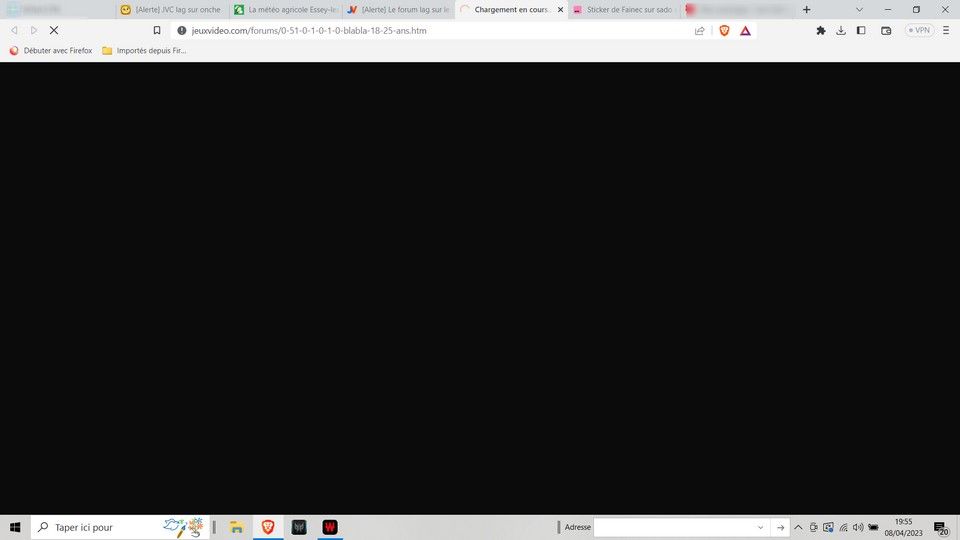Click the Brave browser taskbar icon
The width and height of the screenshot is (960, 540).
[x=268, y=527]
